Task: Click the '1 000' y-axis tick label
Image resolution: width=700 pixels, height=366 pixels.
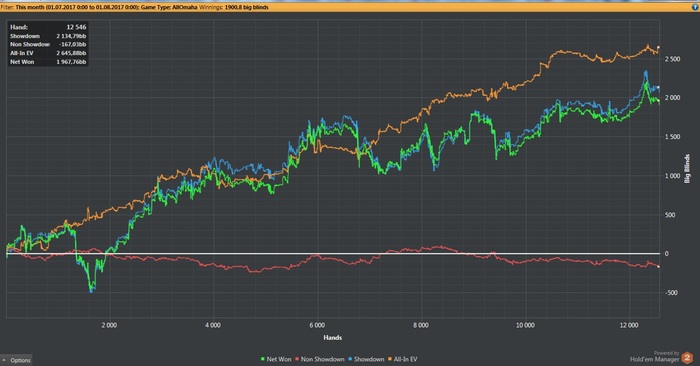Action: [672, 176]
